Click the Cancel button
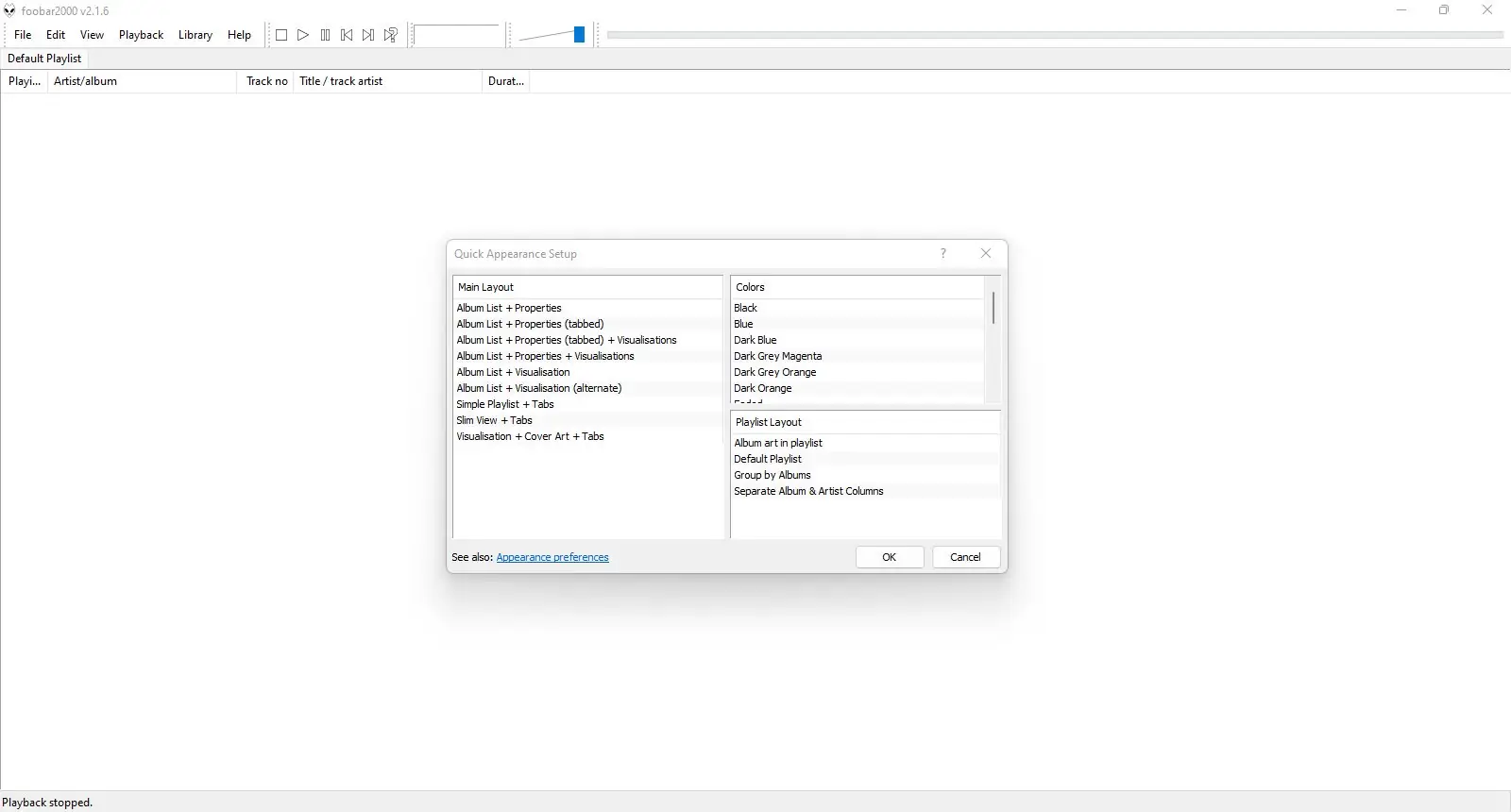The width and height of the screenshot is (1511, 812). coord(965,557)
